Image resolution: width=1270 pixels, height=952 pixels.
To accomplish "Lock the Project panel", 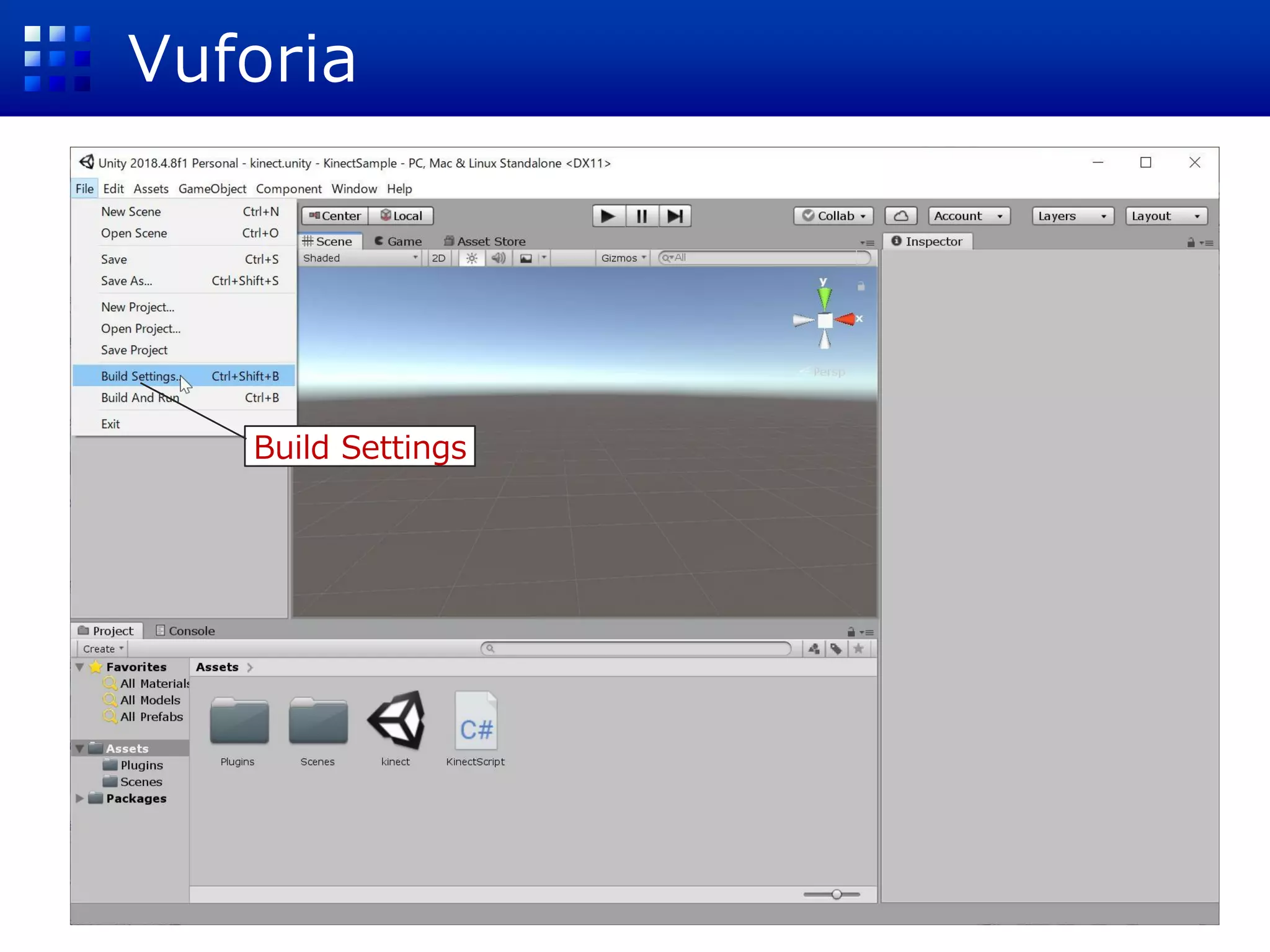I will click(851, 632).
